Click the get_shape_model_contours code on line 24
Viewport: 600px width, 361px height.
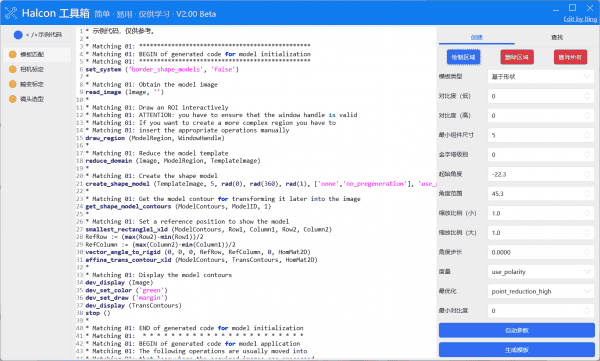tap(178, 206)
